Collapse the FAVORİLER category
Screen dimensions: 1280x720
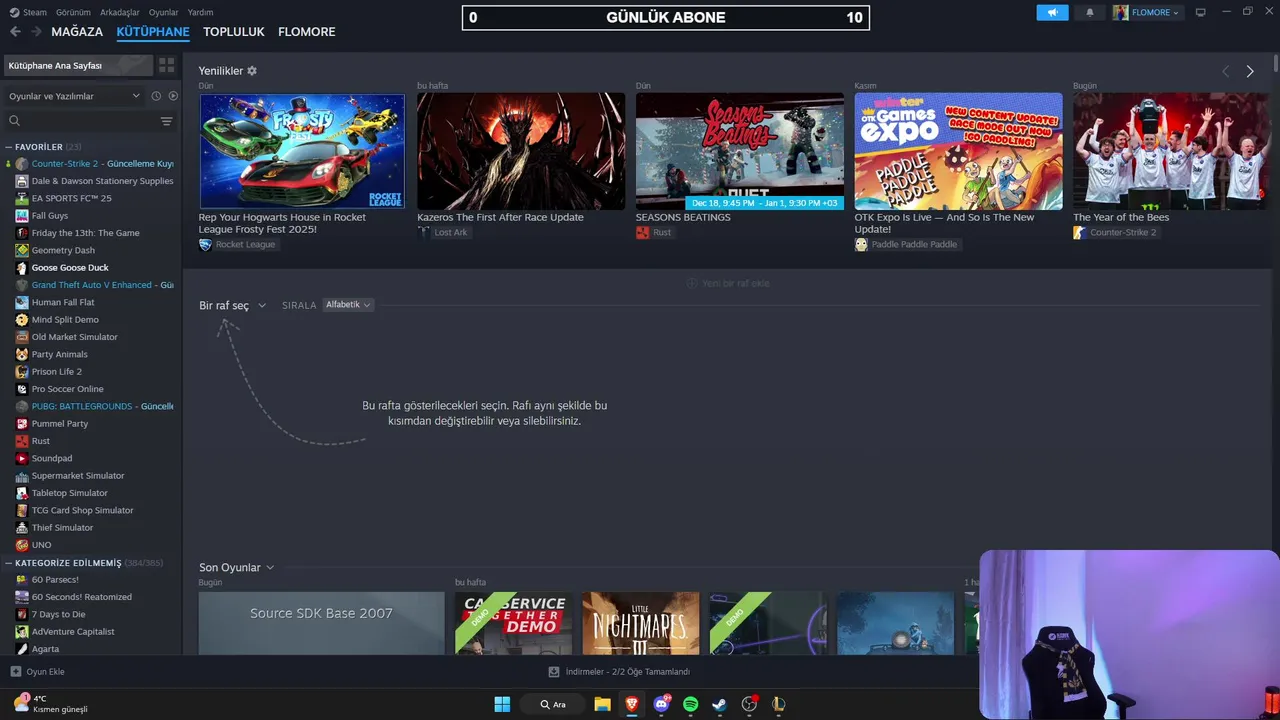[x=9, y=147]
